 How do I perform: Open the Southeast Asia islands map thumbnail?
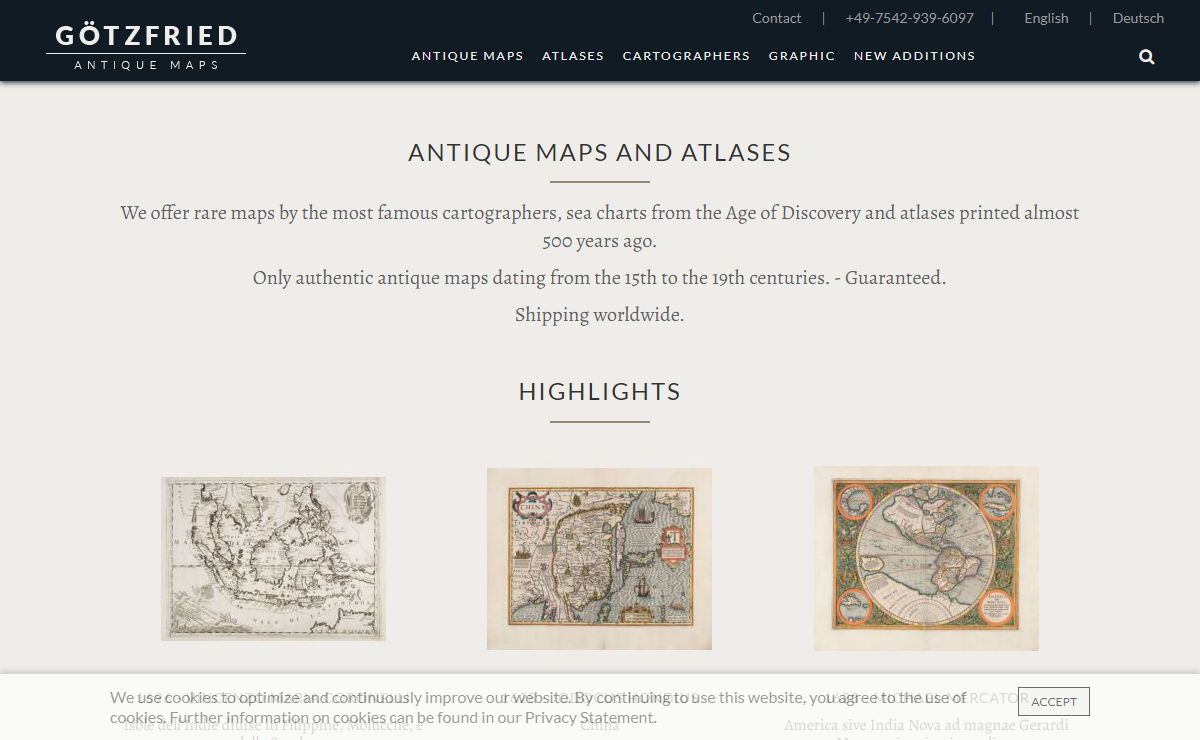point(273,558)
